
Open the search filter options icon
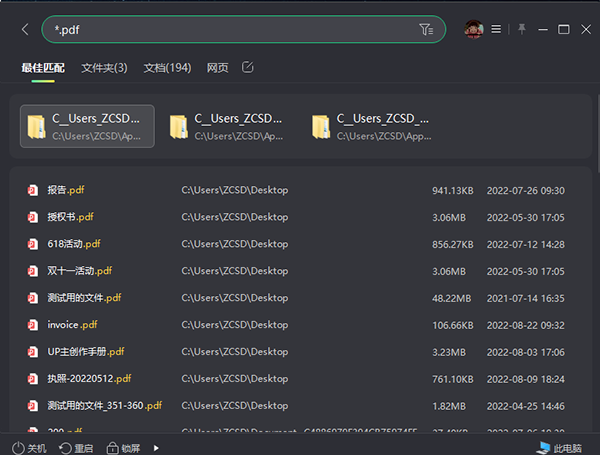(427, 30)
